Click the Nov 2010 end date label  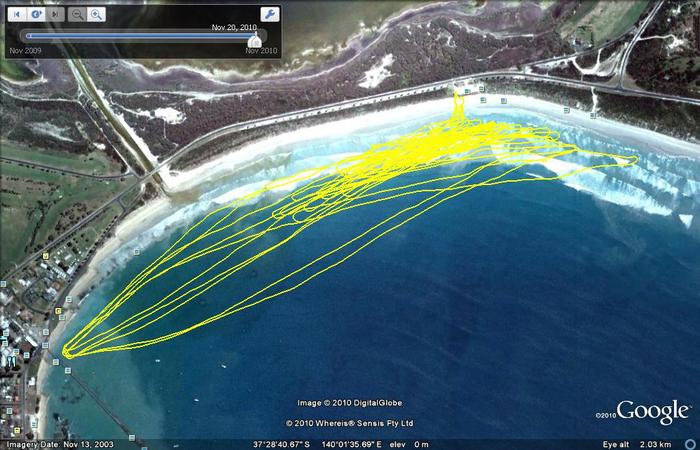(261, 50)
